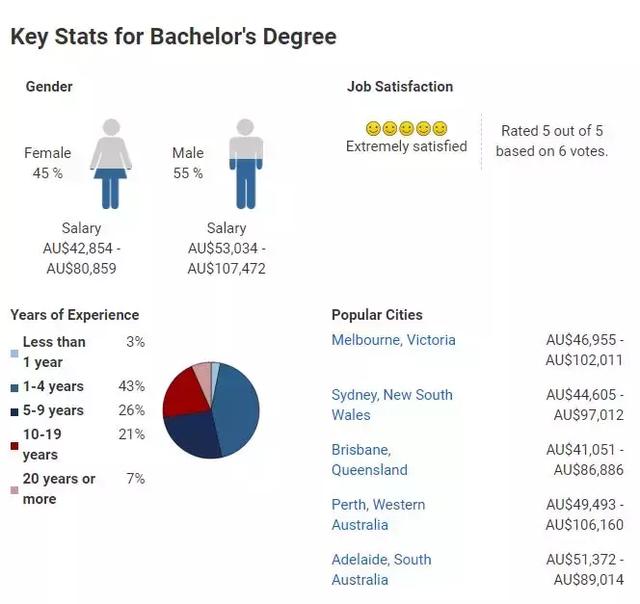Click the 'Extremely satisfied' rating text
Screen dimensions: 640x604
[x=407, y=146]
